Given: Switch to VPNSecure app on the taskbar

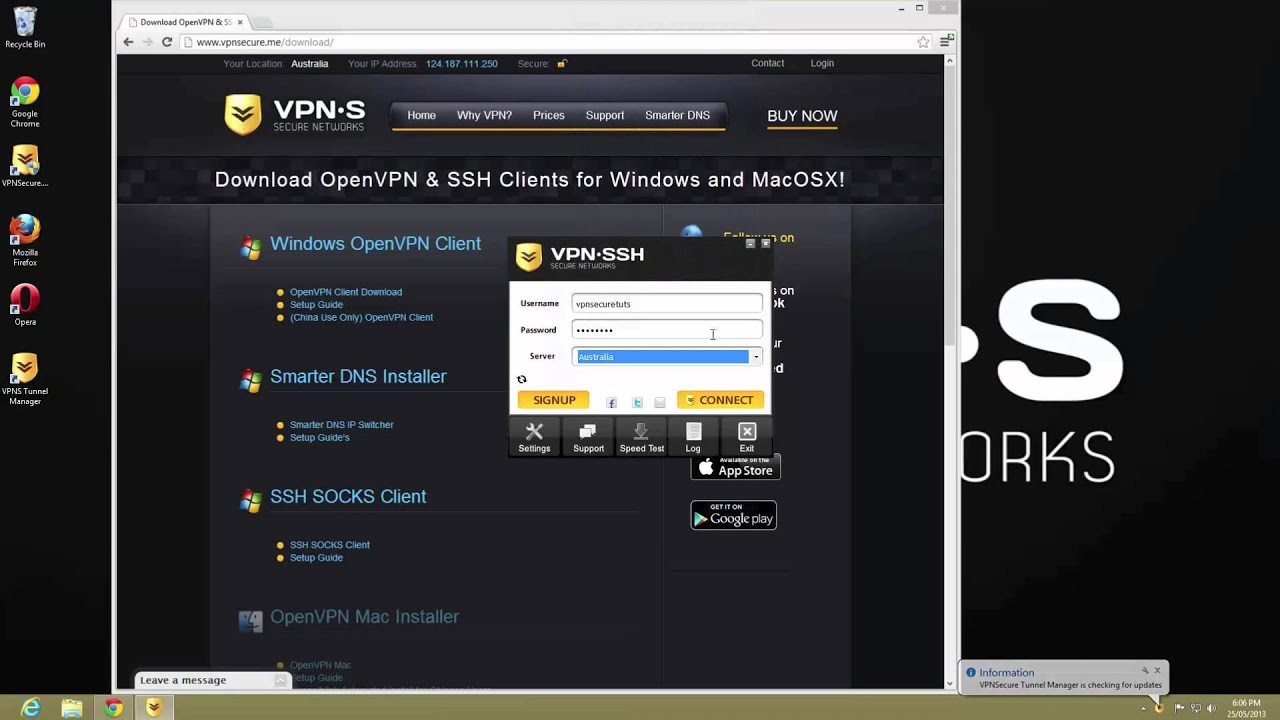Looking at the screenshot, I should 154,708.
